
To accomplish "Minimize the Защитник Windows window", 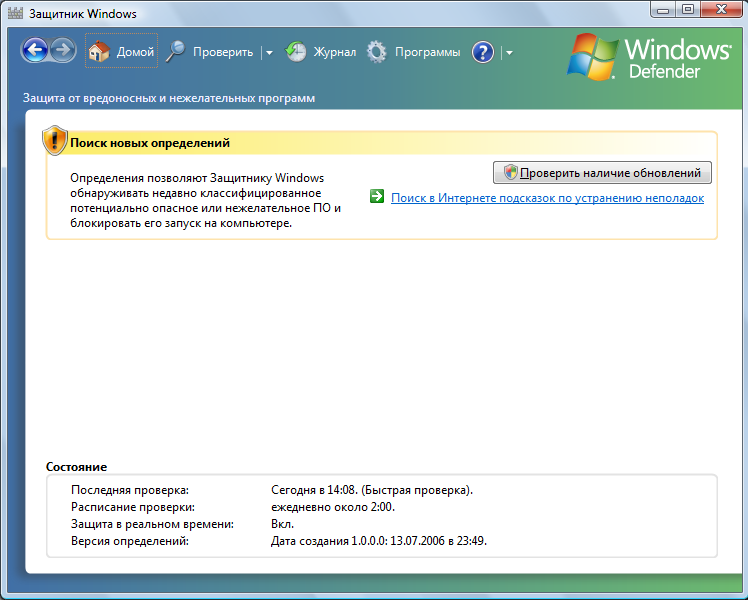I will pos(663,10).
